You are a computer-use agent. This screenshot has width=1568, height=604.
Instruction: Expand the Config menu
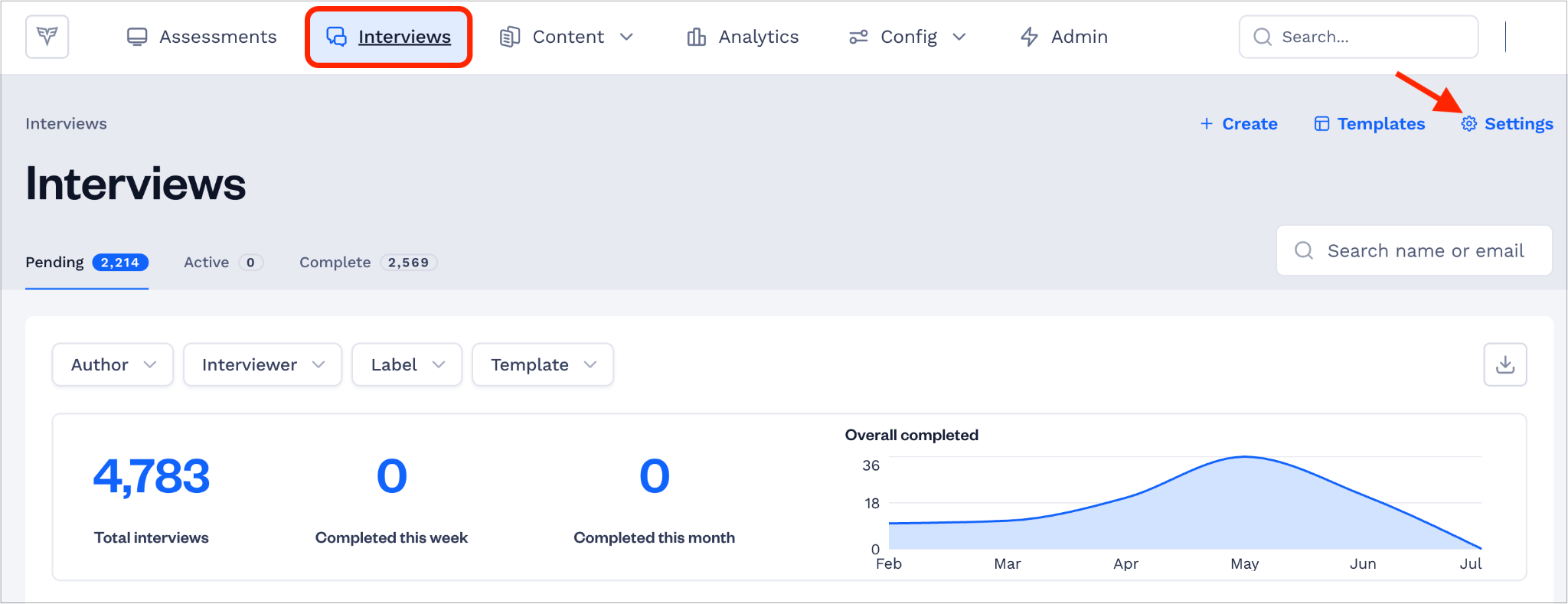pyautogui.click(x=908, y=37)
